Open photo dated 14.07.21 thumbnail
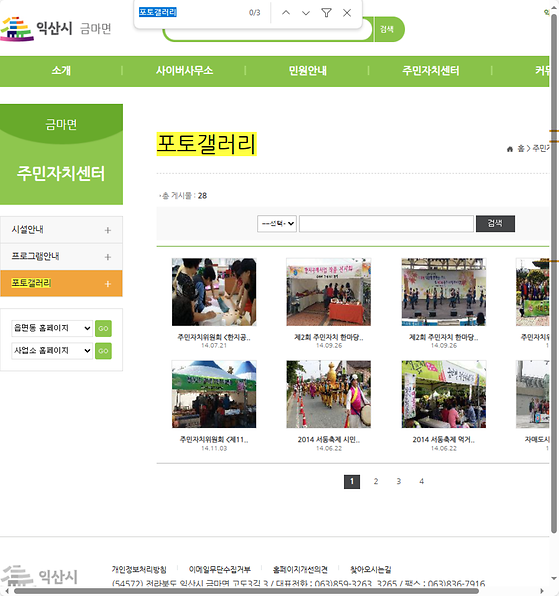This screenshot has height=596, width=559. [214, 292]
